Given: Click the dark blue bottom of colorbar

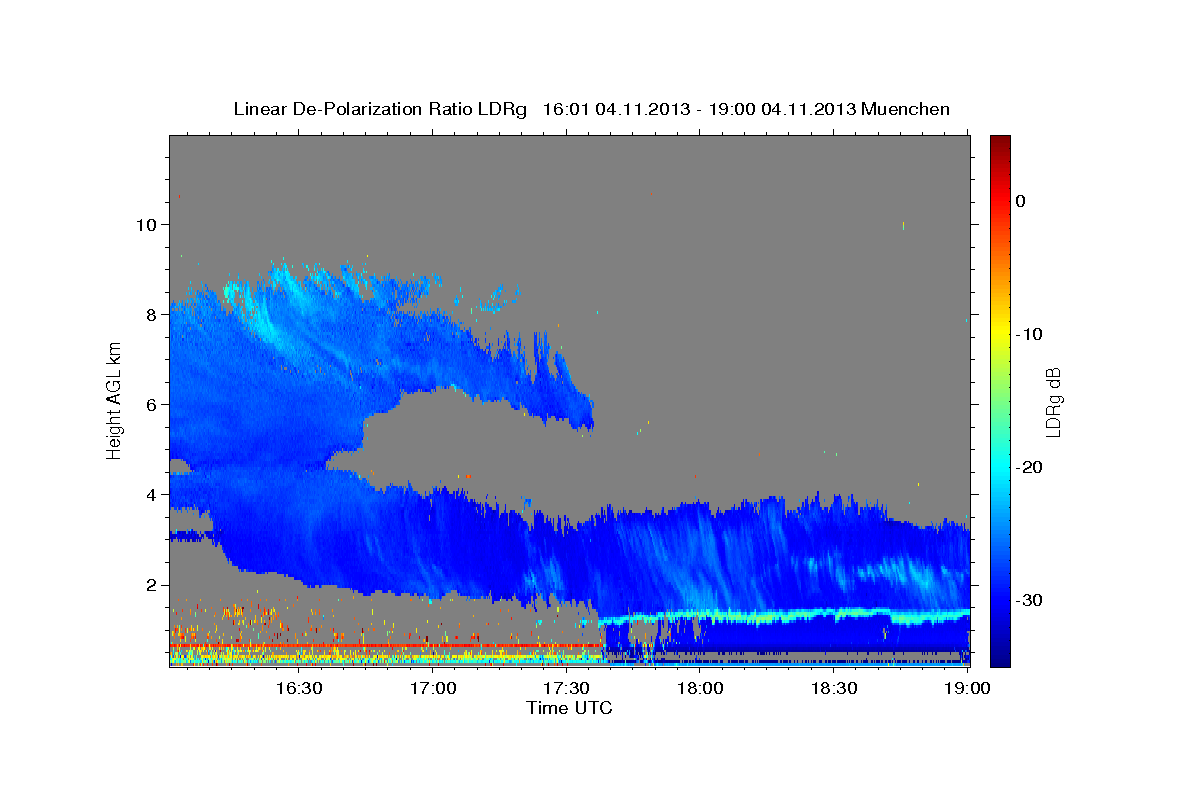Looking at the screenshot, I should tap(1000, 655).
